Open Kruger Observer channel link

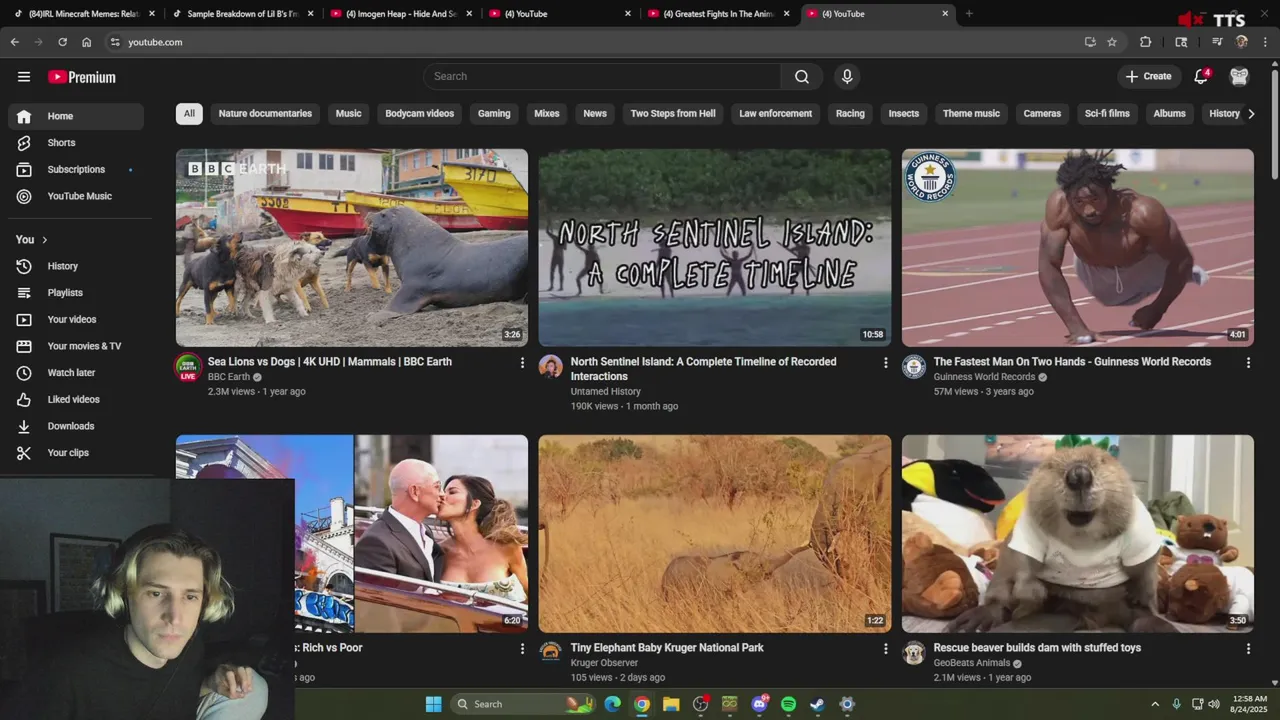point(604,663)
